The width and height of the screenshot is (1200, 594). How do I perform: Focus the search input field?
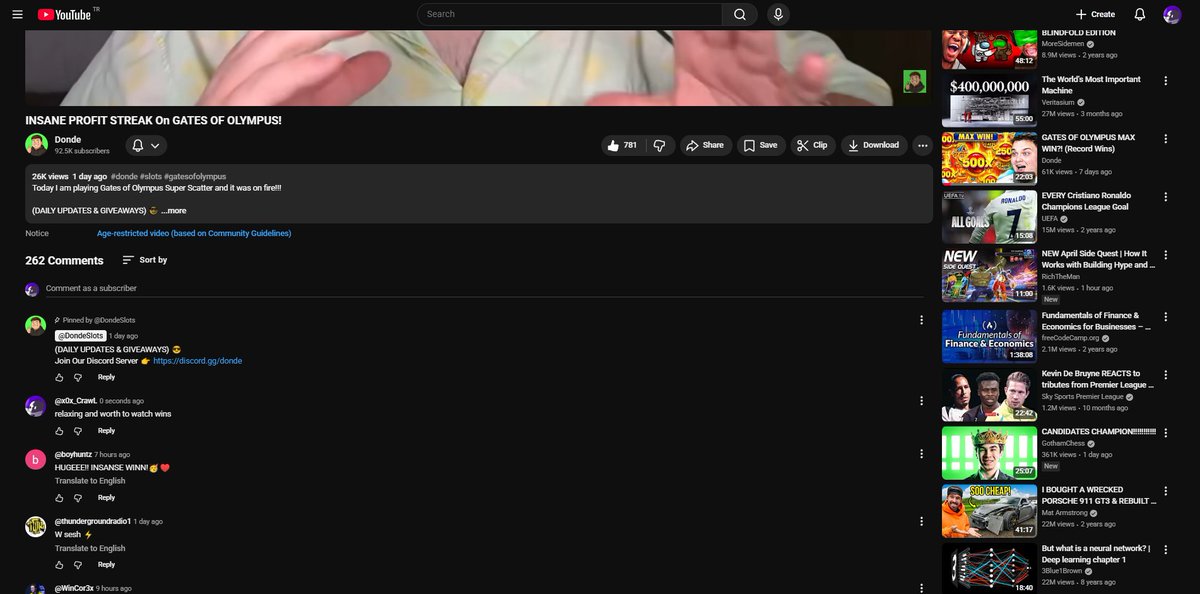[x=570, y=14]
